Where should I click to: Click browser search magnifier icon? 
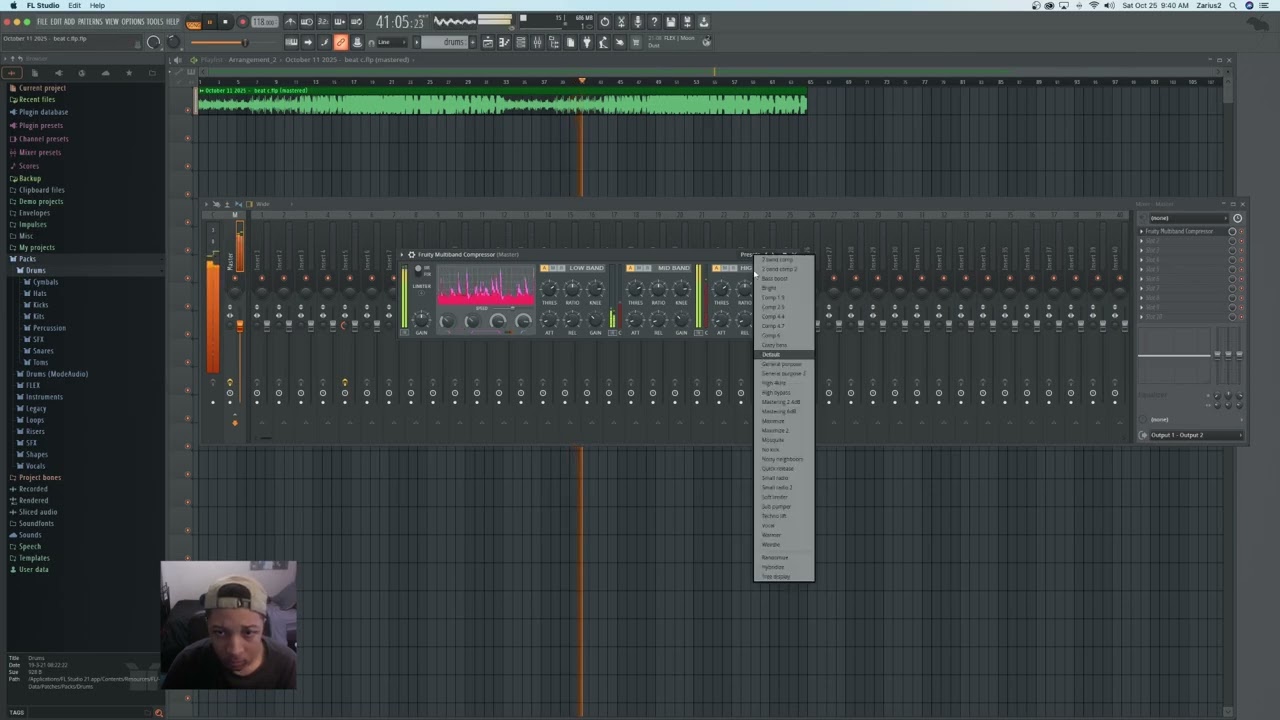click(158, 713)
